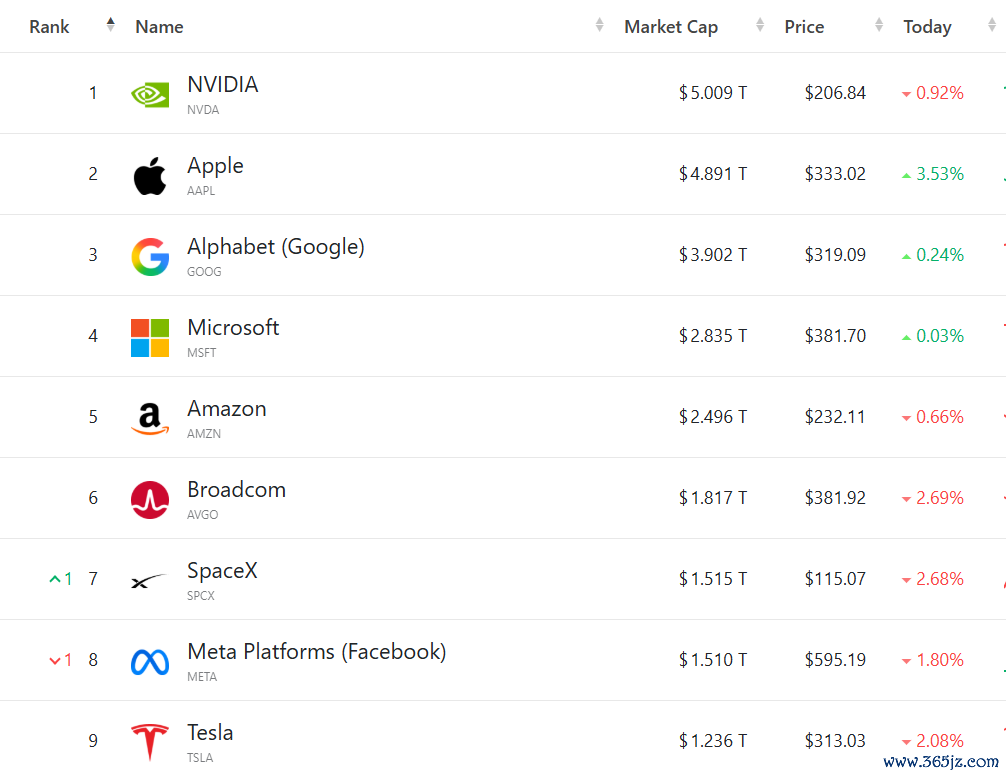Click SpaceX rank change up indicator
Image resolution: width=1006 pixels, height=777 pixels.
(60, 579)
